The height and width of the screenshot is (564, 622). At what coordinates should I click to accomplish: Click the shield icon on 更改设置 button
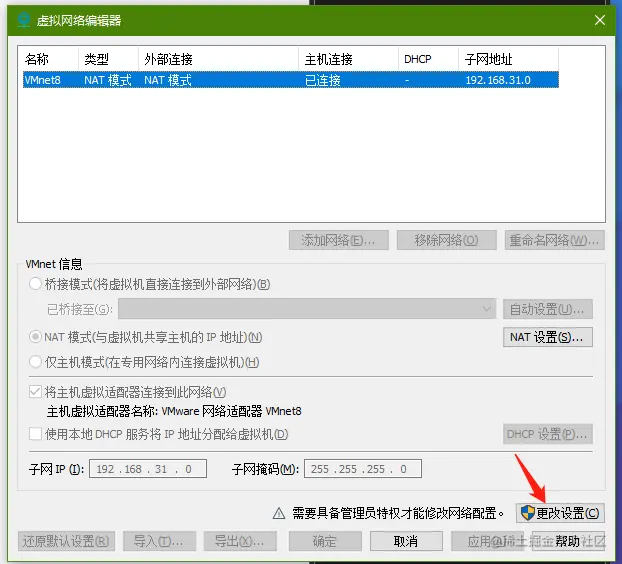[x=528, y=513]
